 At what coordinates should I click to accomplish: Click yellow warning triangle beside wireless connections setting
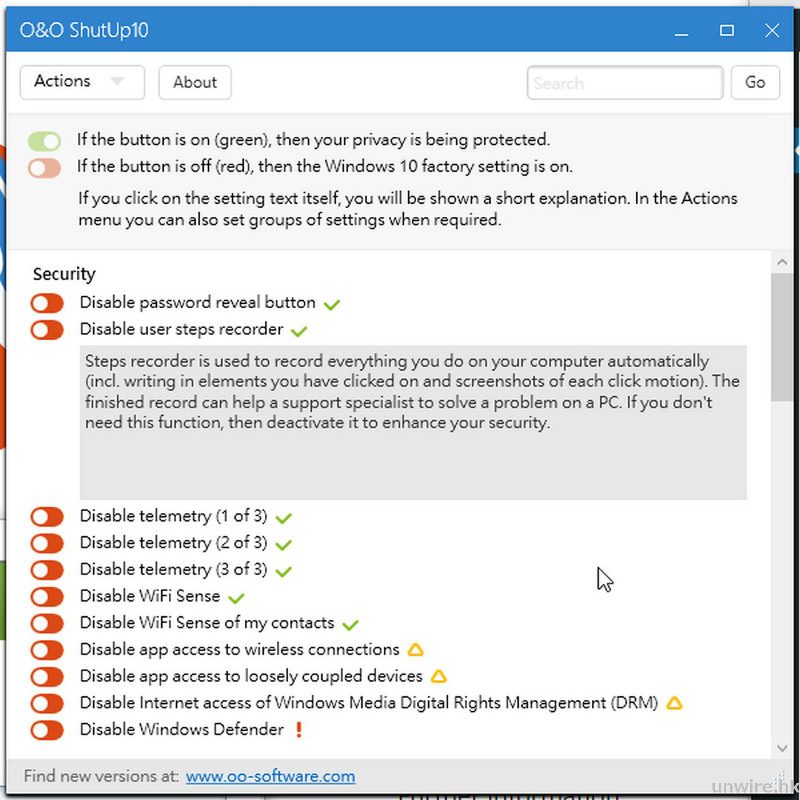tap(416, 649)
